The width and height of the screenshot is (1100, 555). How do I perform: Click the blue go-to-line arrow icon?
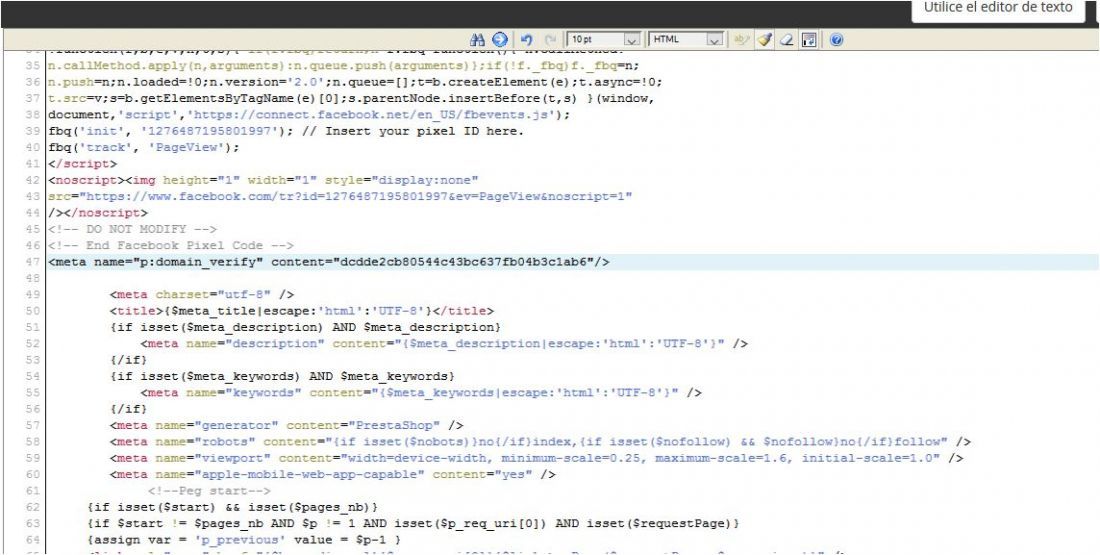[499, 40]
